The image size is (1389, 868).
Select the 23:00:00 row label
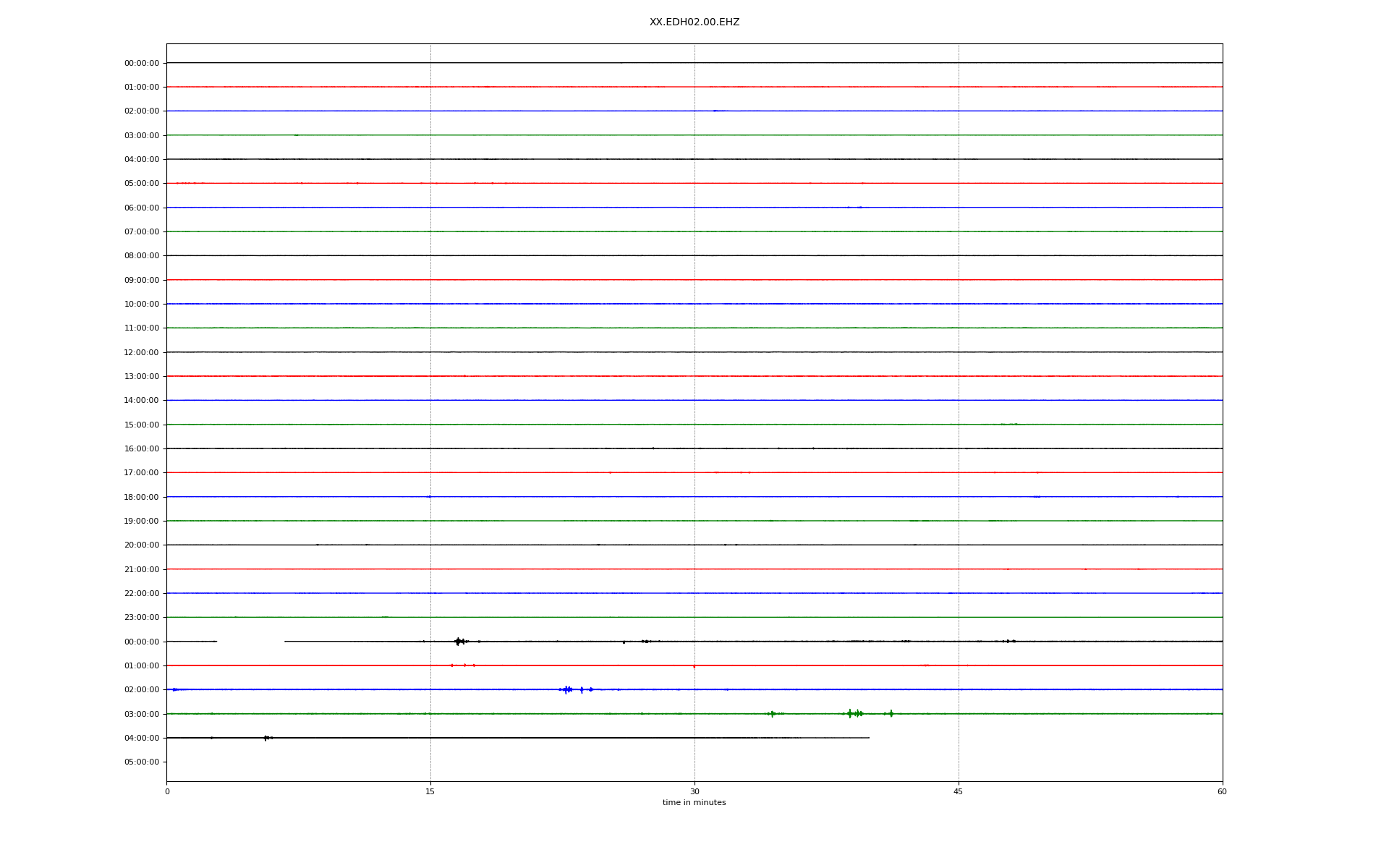(141, 617)
